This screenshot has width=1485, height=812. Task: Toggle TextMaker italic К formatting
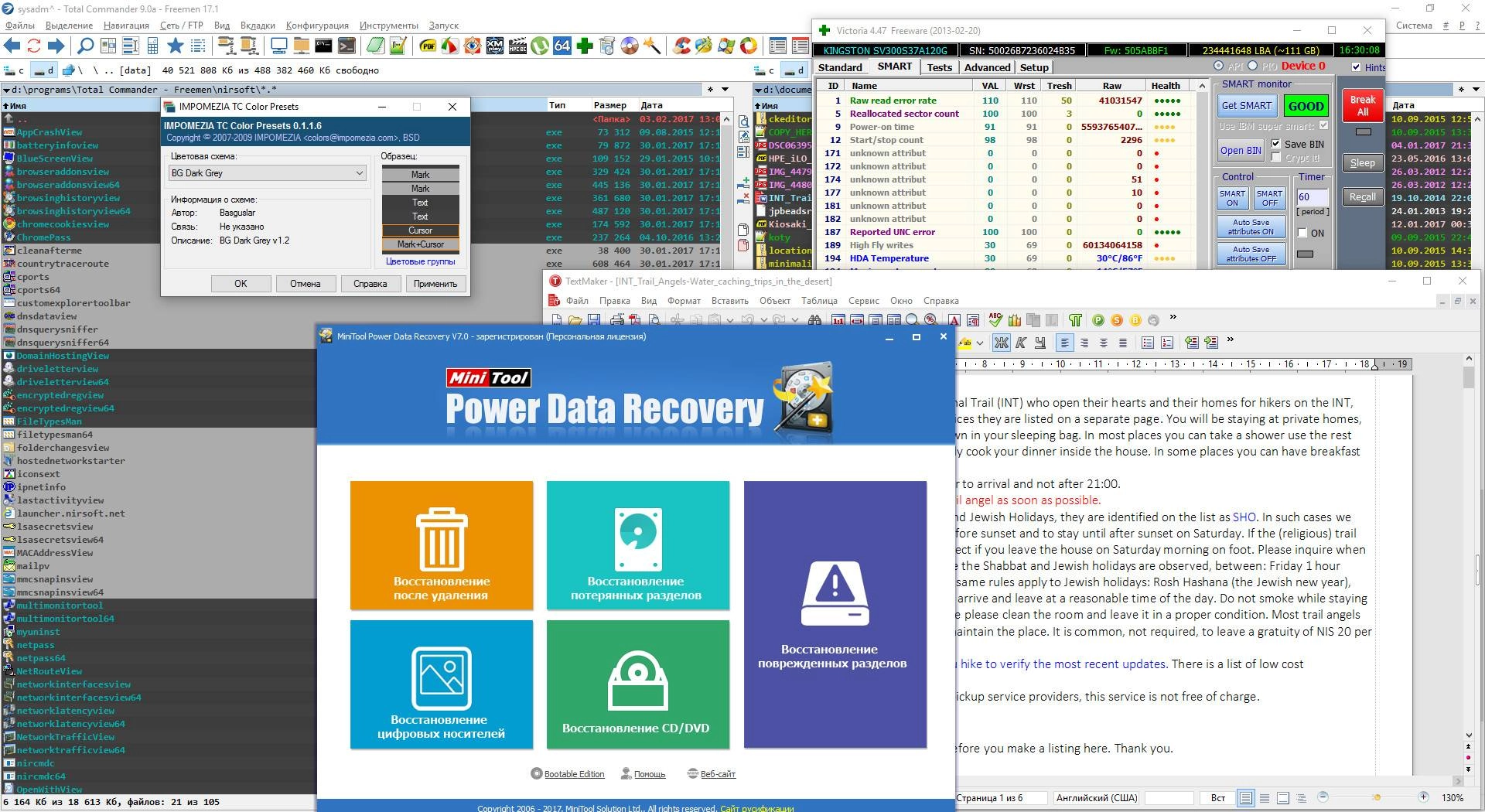pos(1021,343)
